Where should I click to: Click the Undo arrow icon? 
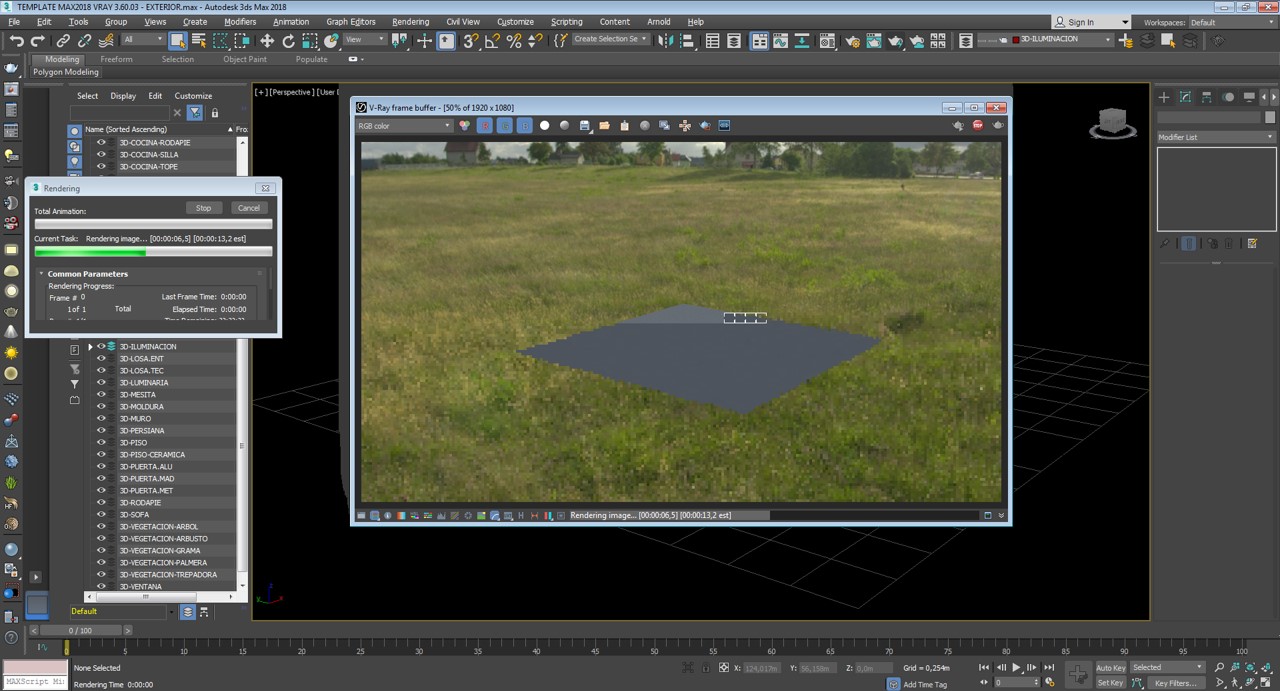tap(17, 41)
